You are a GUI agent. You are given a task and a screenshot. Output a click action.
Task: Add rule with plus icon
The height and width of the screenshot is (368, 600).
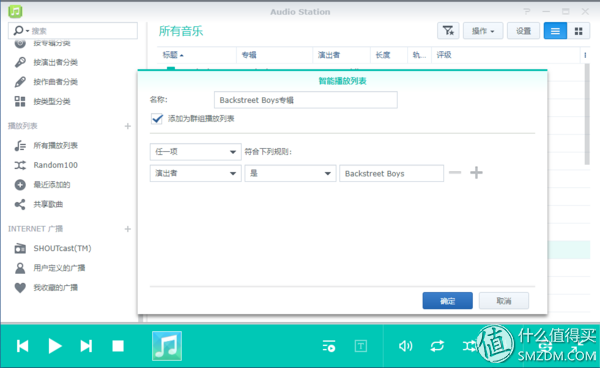[x=476, y=173]
